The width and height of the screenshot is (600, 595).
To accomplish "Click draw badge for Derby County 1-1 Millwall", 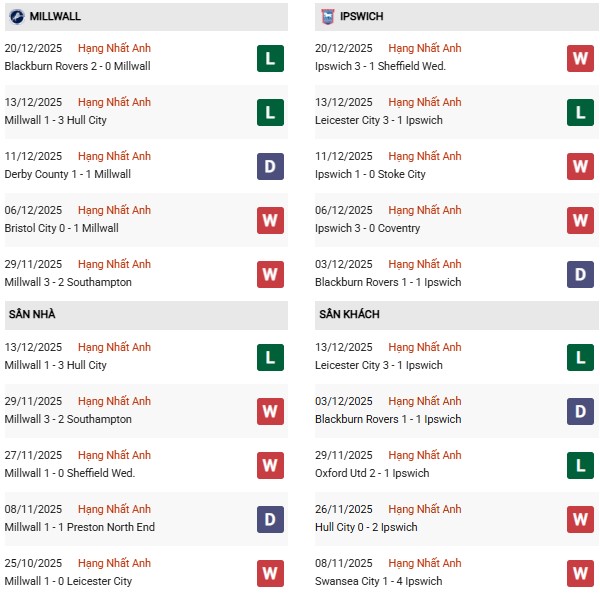I will pyautogui.click(x=269, y=167).
